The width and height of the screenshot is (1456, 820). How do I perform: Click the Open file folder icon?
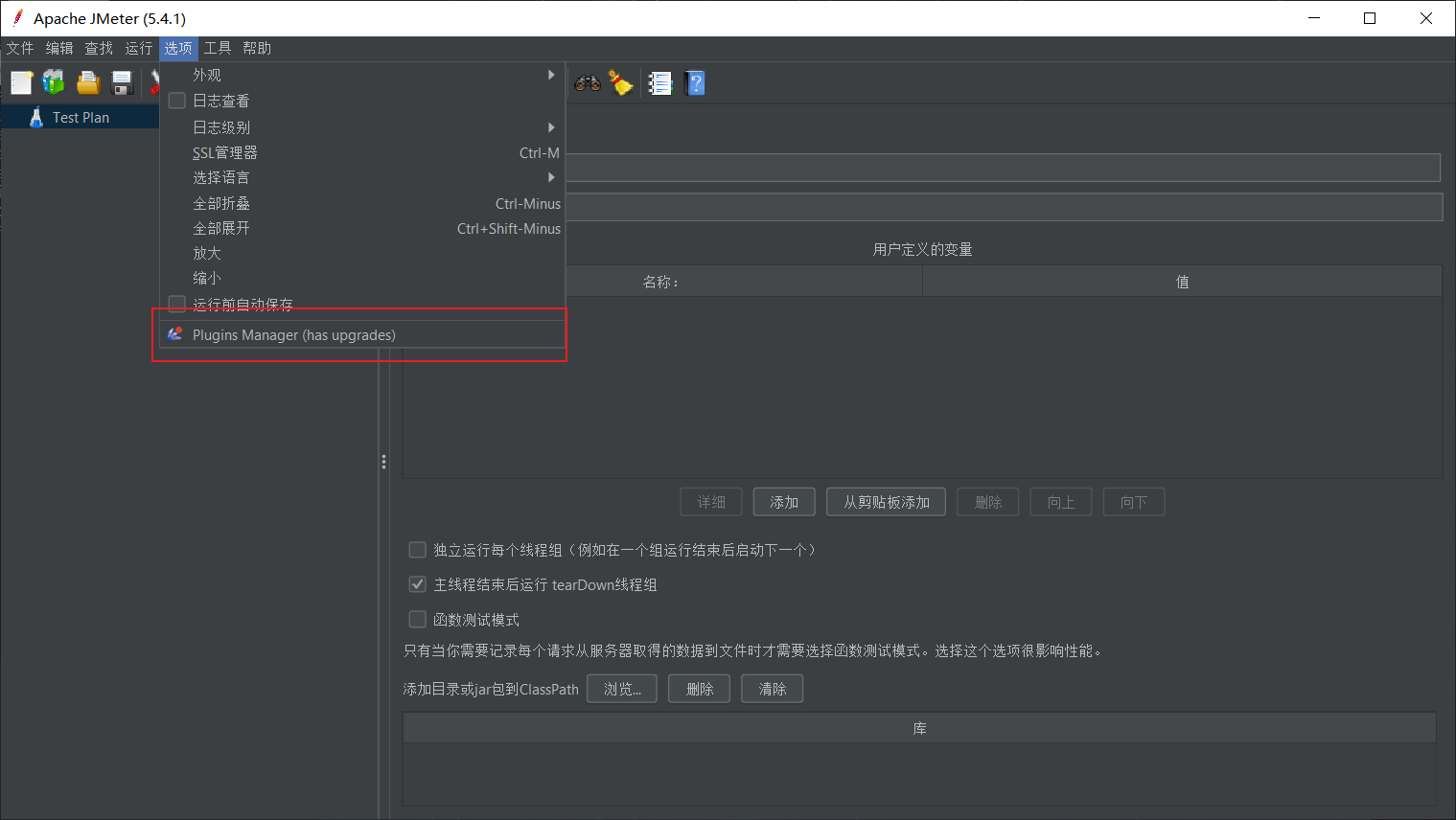pyautogui.click(x=88, y=83)
